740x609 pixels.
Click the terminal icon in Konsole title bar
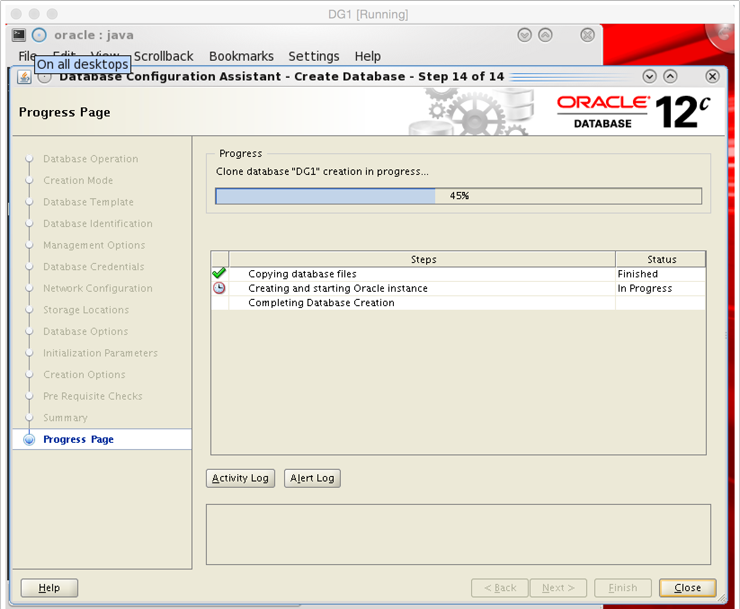19,35
